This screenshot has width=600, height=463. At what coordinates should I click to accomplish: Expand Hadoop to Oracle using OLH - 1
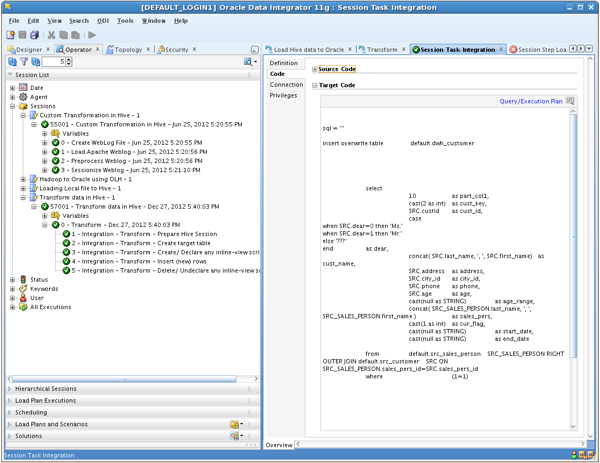pyautogui.click(x=23, y=179)
